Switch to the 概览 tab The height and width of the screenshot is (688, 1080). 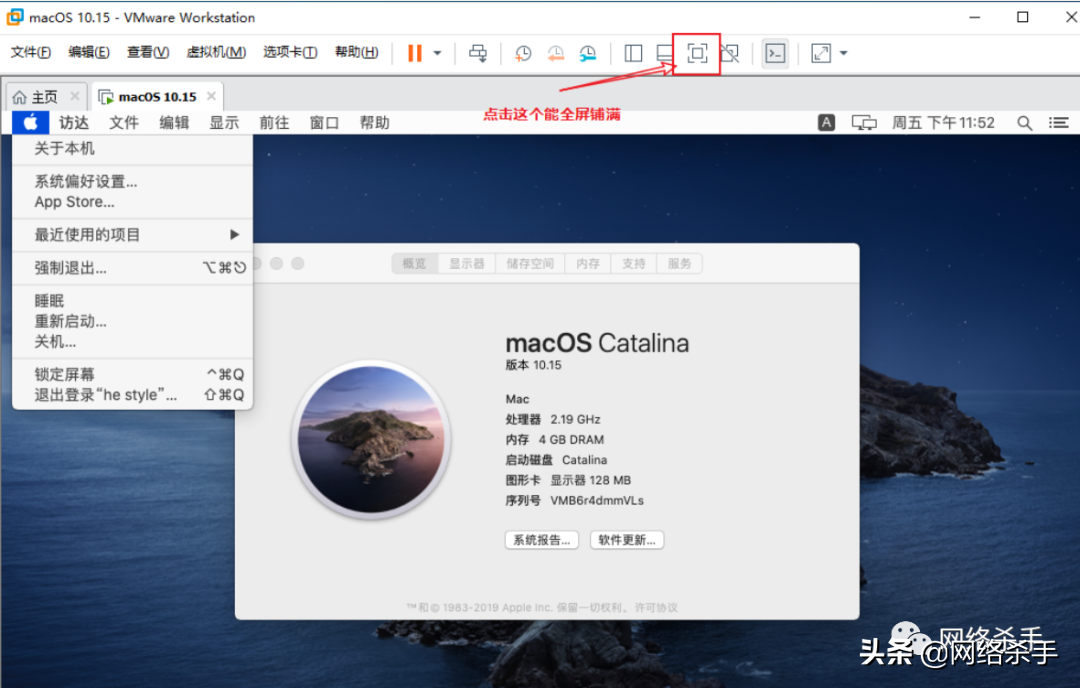415,263
